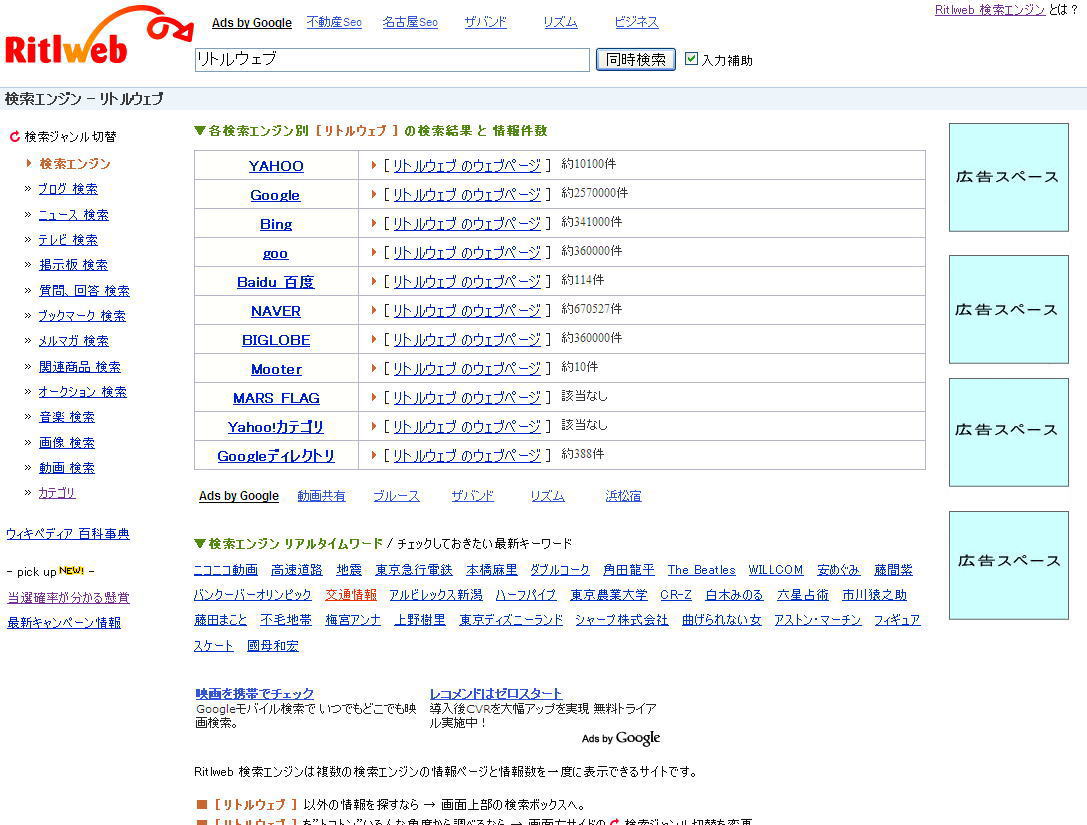The width and height of the screenshot is (1087, 825).
Task: Open the MARS FLAG link
Action: click(276, 399)
